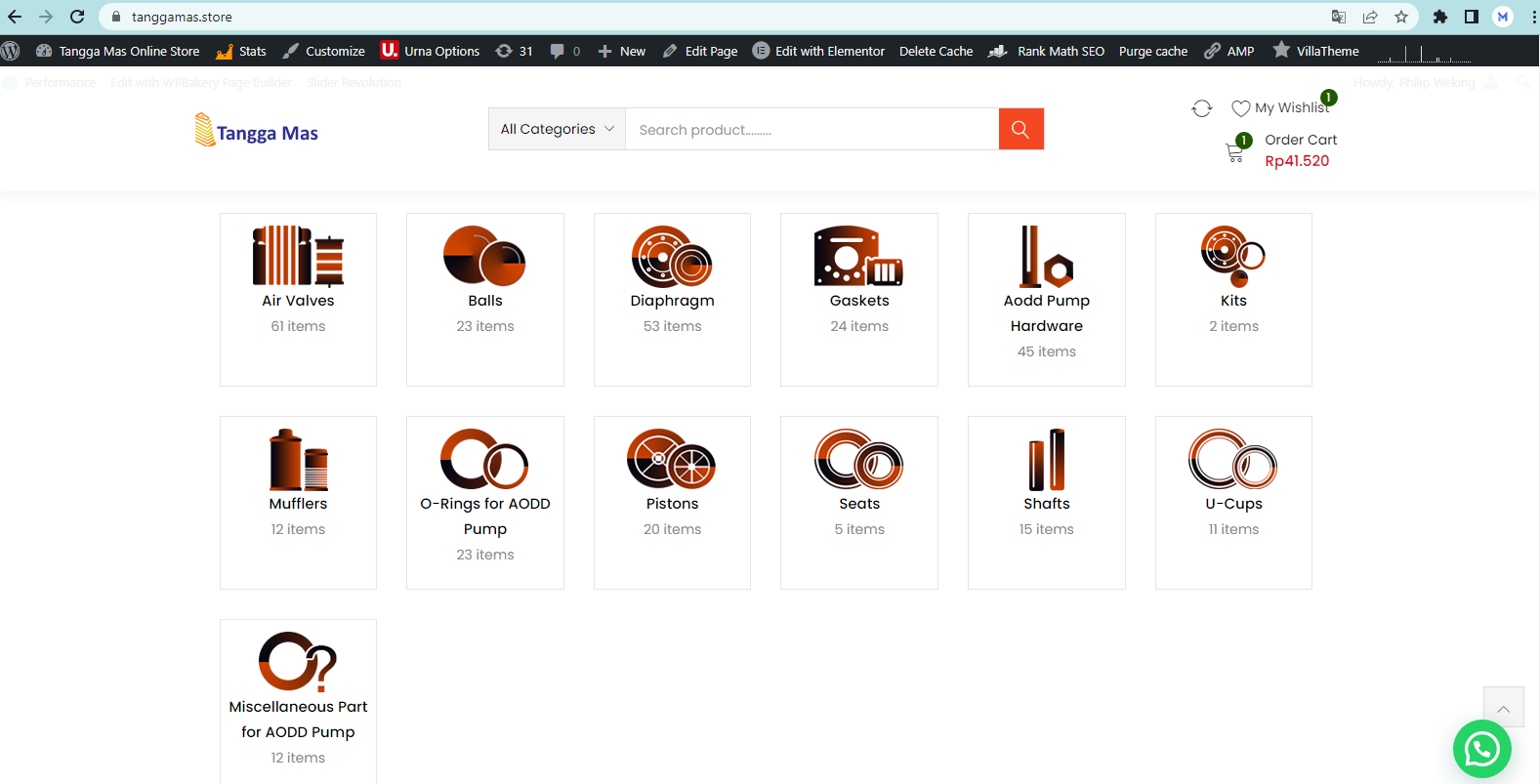This screenshot has width=1540, height=784.
Task: Click Edit Page in the admin bar
Action: click(x=700, y=51)
